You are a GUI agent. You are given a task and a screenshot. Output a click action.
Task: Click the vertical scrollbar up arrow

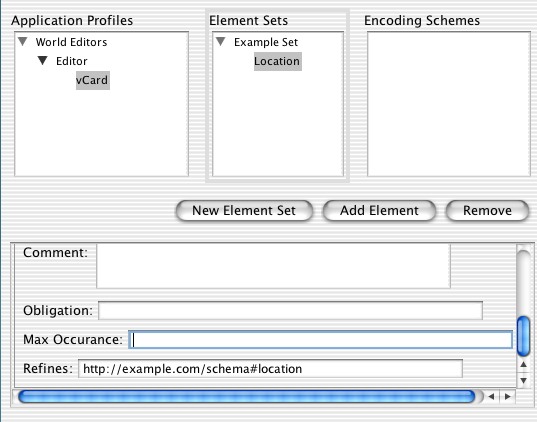click(x=523, y=364)
